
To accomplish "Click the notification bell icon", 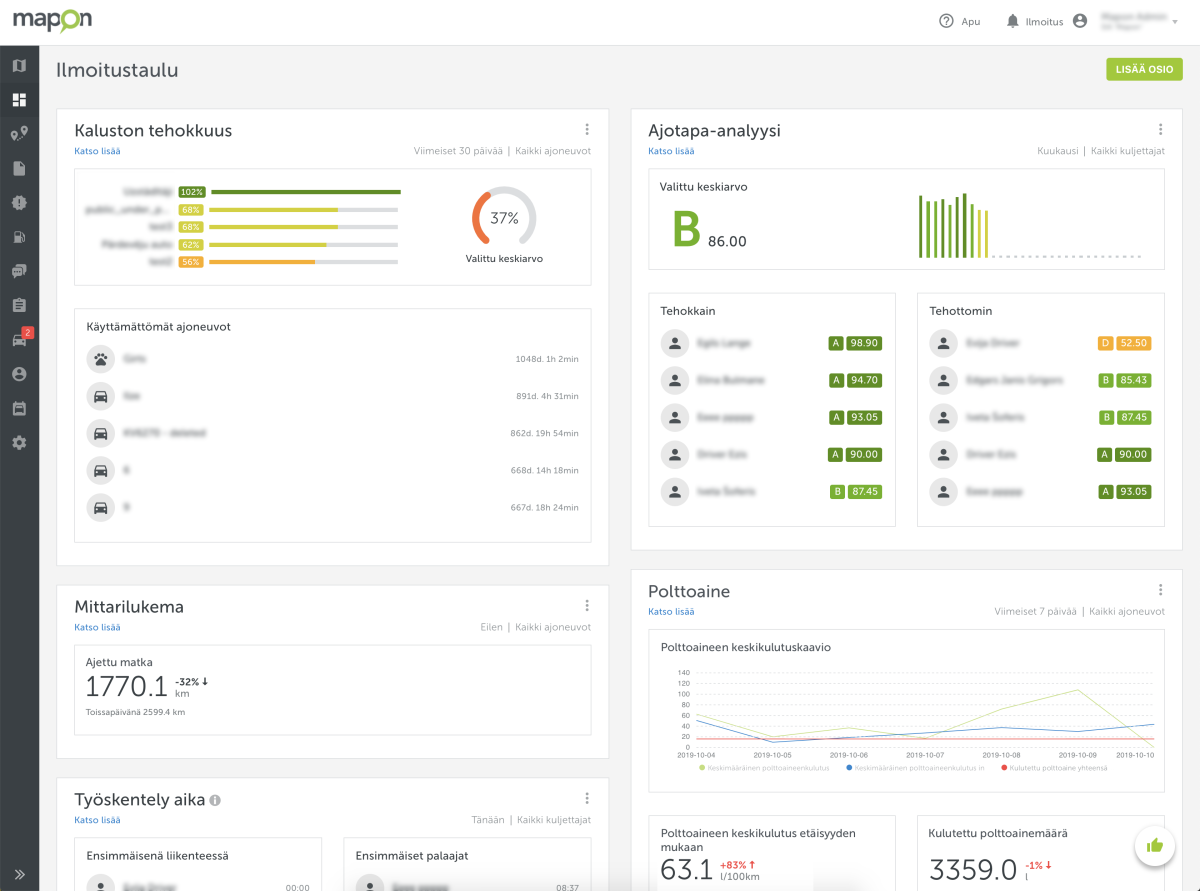I will 1013,21.
